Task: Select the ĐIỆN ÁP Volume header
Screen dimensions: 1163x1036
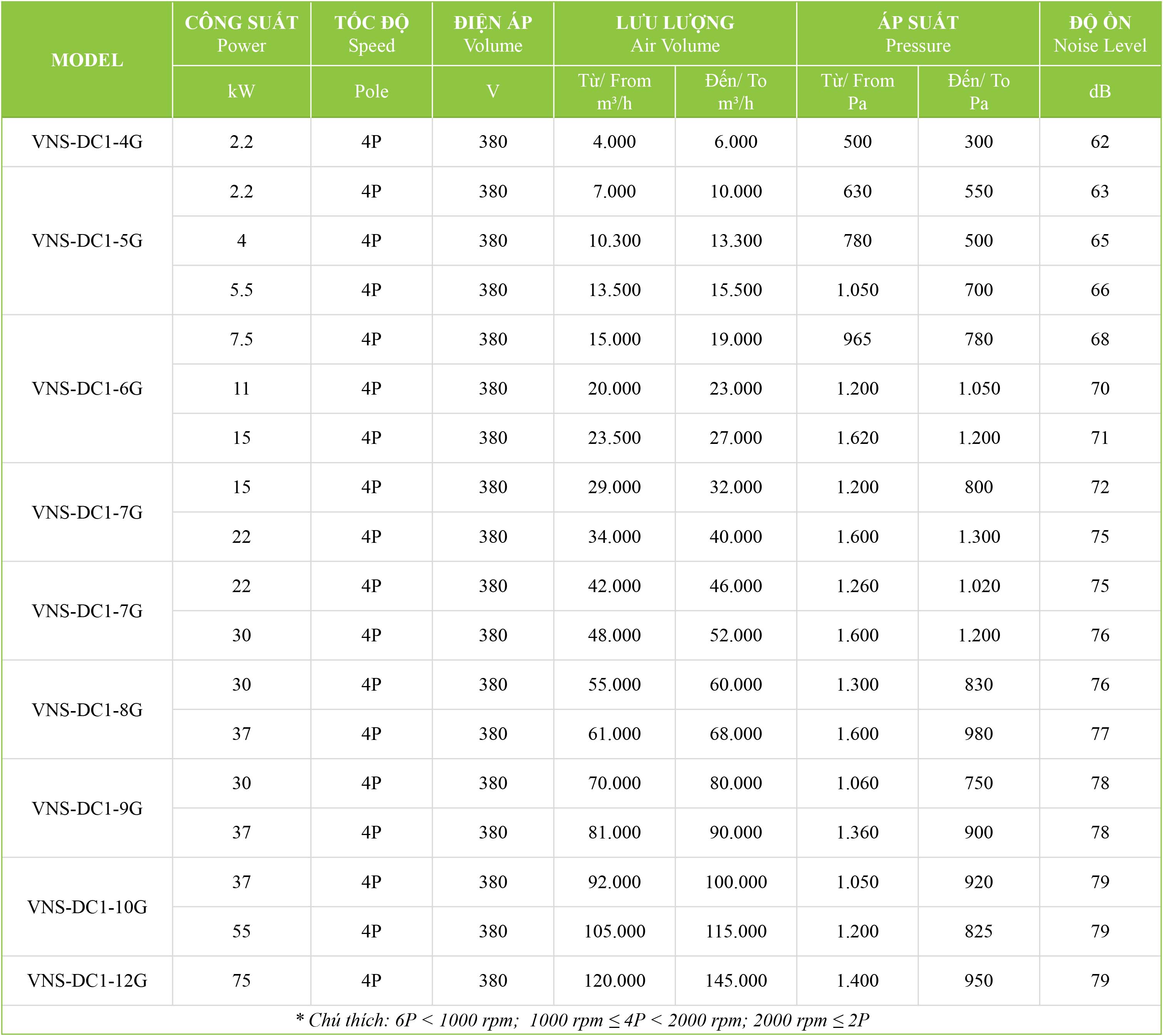Action: (x=493, y=33)
